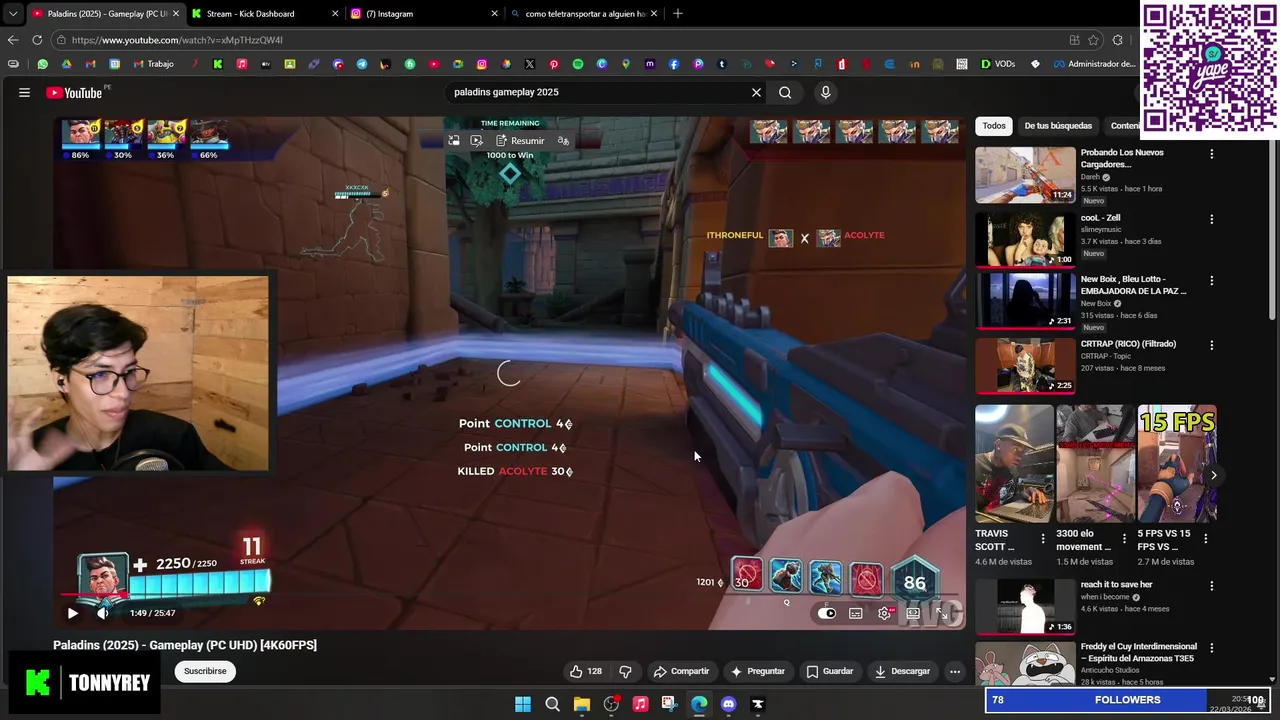The image size is (1280, 720).
Task: Open options for TRAVIS SCOTT short
Action: click(1043, 539)
